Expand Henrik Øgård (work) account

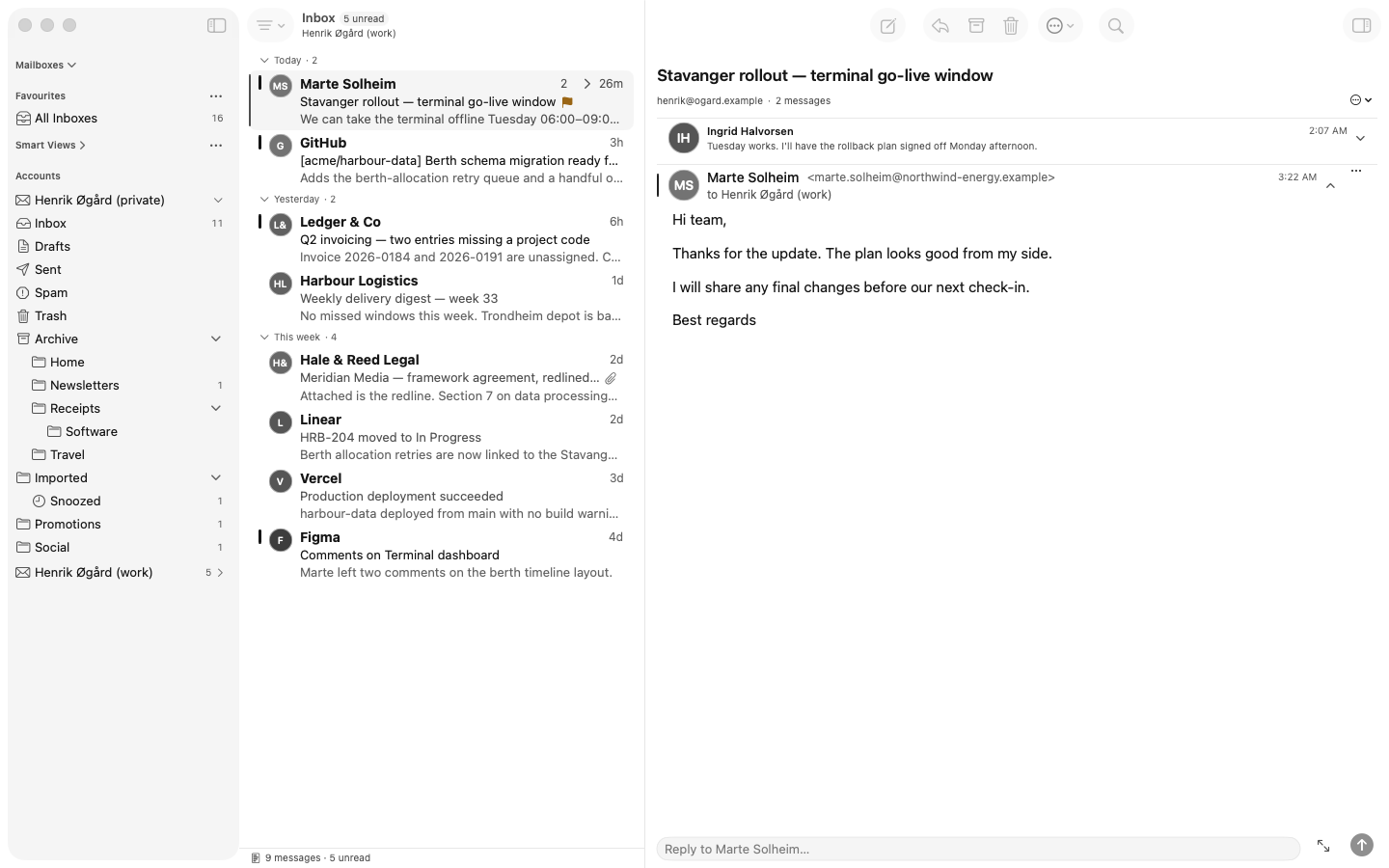pos(221,572)
